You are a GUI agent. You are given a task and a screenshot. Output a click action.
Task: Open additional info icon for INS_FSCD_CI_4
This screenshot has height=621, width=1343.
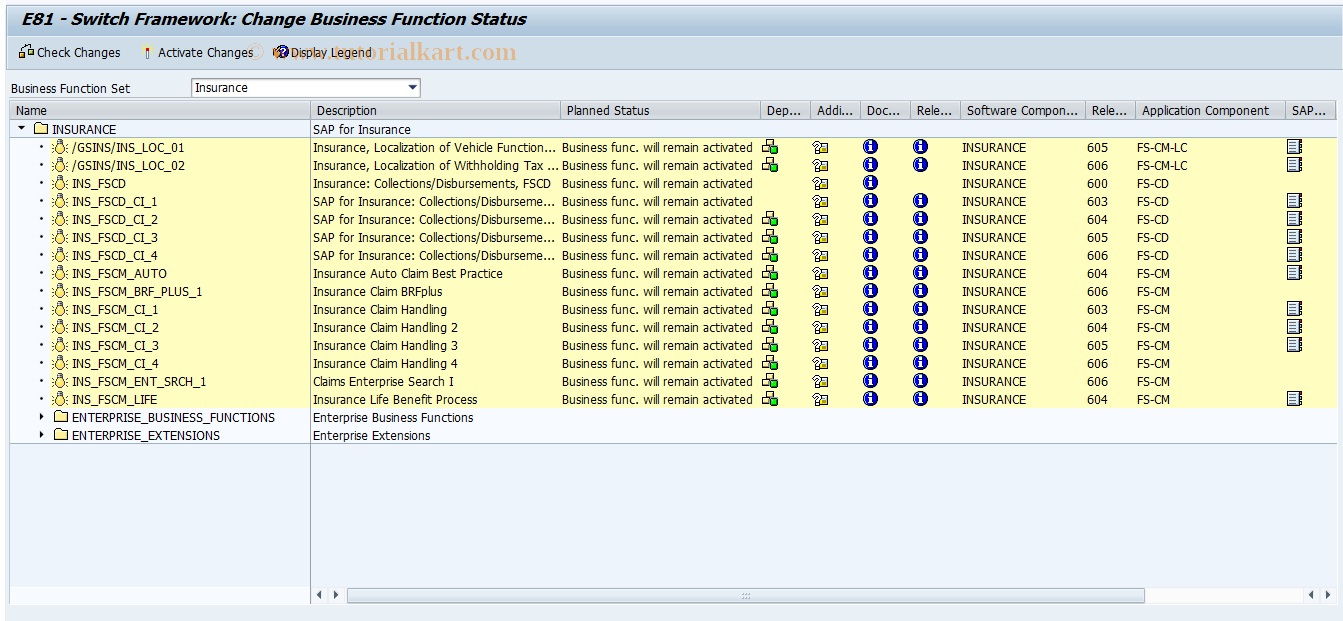pyautogui.click(x=820, y=255)
